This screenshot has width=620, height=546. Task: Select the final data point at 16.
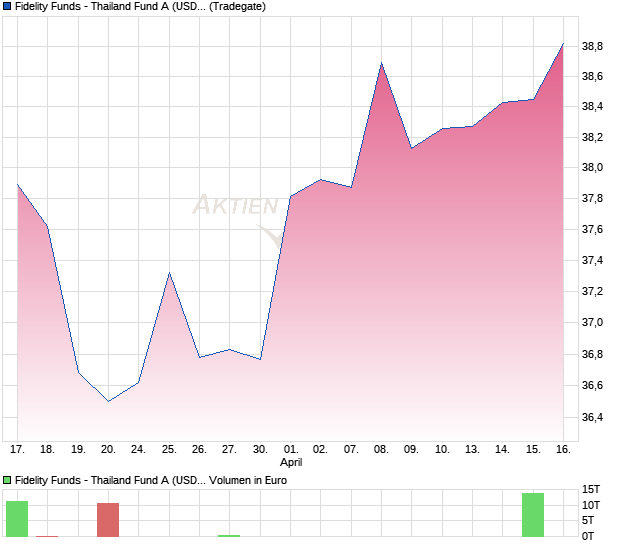(x=563, y=43)
